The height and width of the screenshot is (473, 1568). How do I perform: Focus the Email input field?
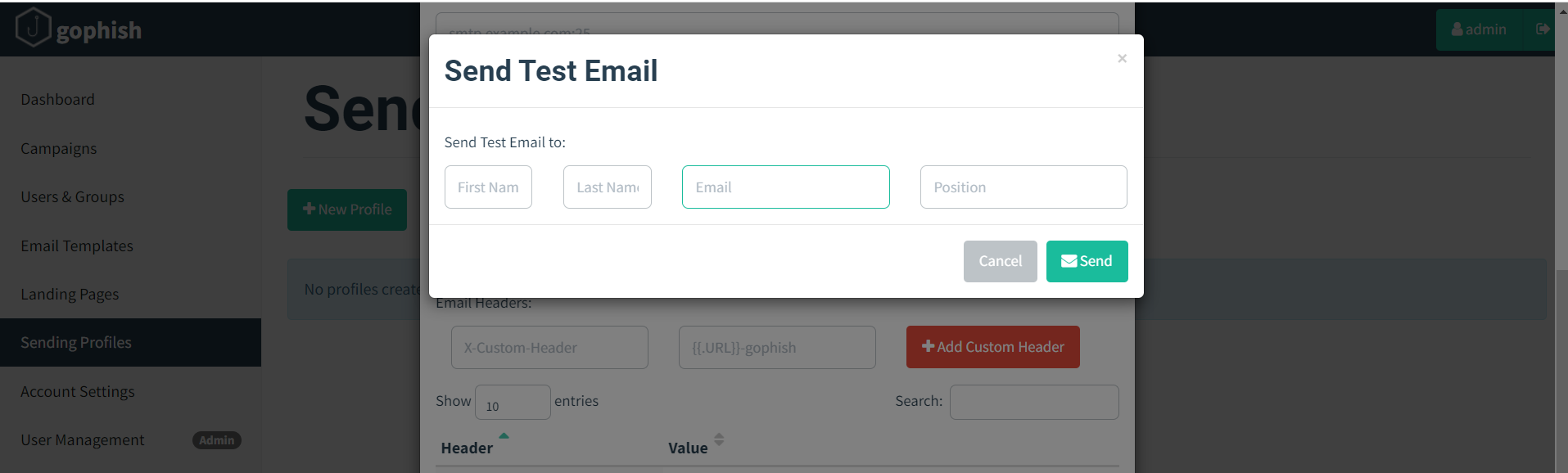[x=785, y=187]
